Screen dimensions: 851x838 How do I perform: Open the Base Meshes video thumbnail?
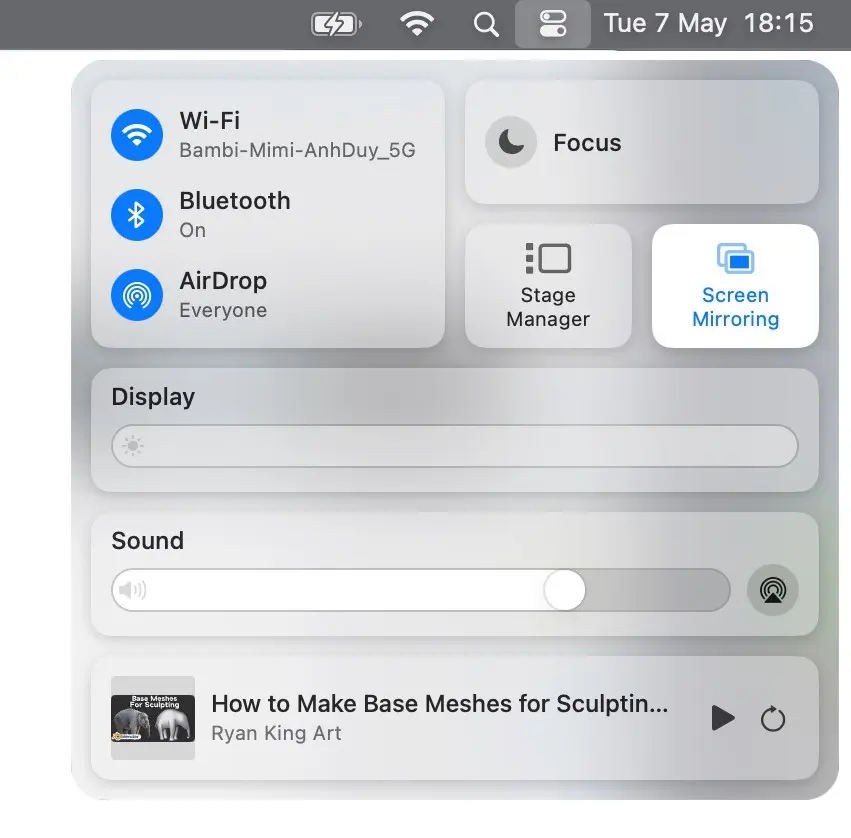tap(152, 718)
